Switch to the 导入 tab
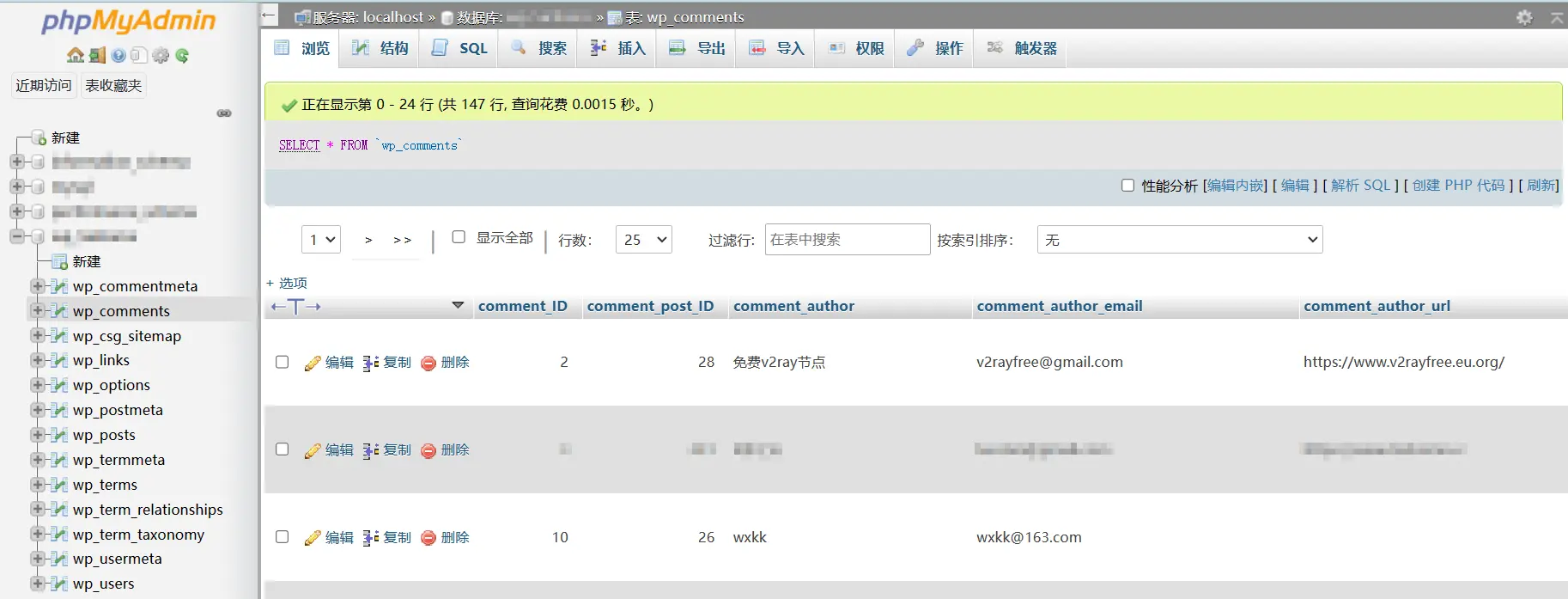Screen dimensions: 1568x599 pyautogui.click(x=775, y=48)
